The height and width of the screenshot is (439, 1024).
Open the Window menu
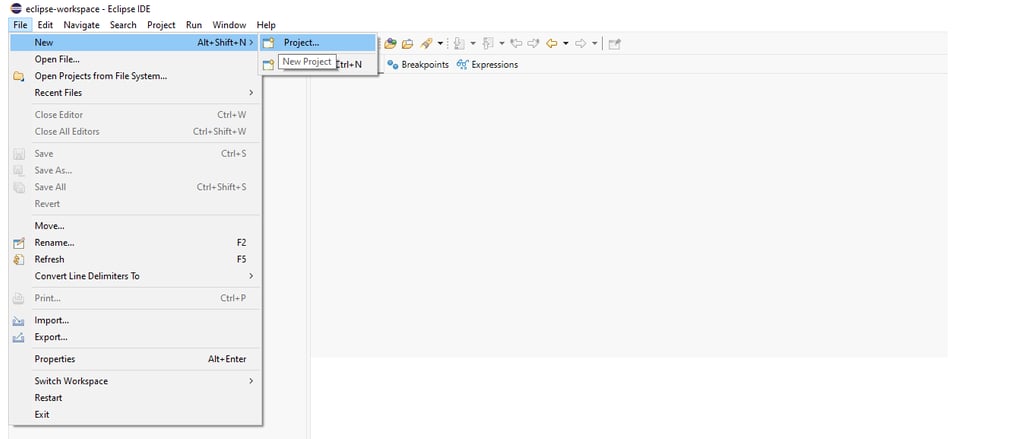[229, 25]
